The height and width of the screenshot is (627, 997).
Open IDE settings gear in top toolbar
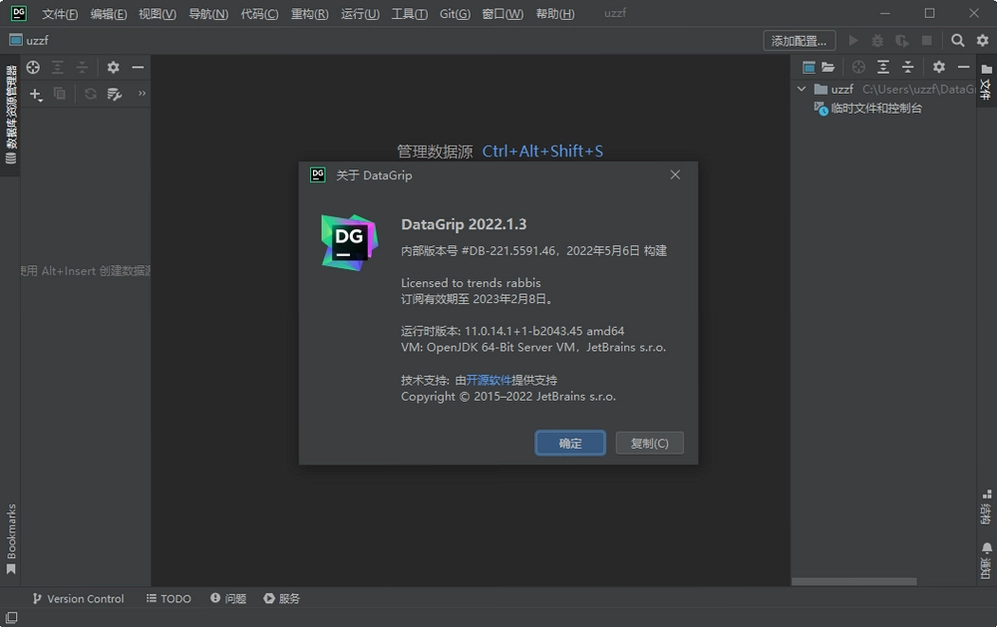(982, 41)
